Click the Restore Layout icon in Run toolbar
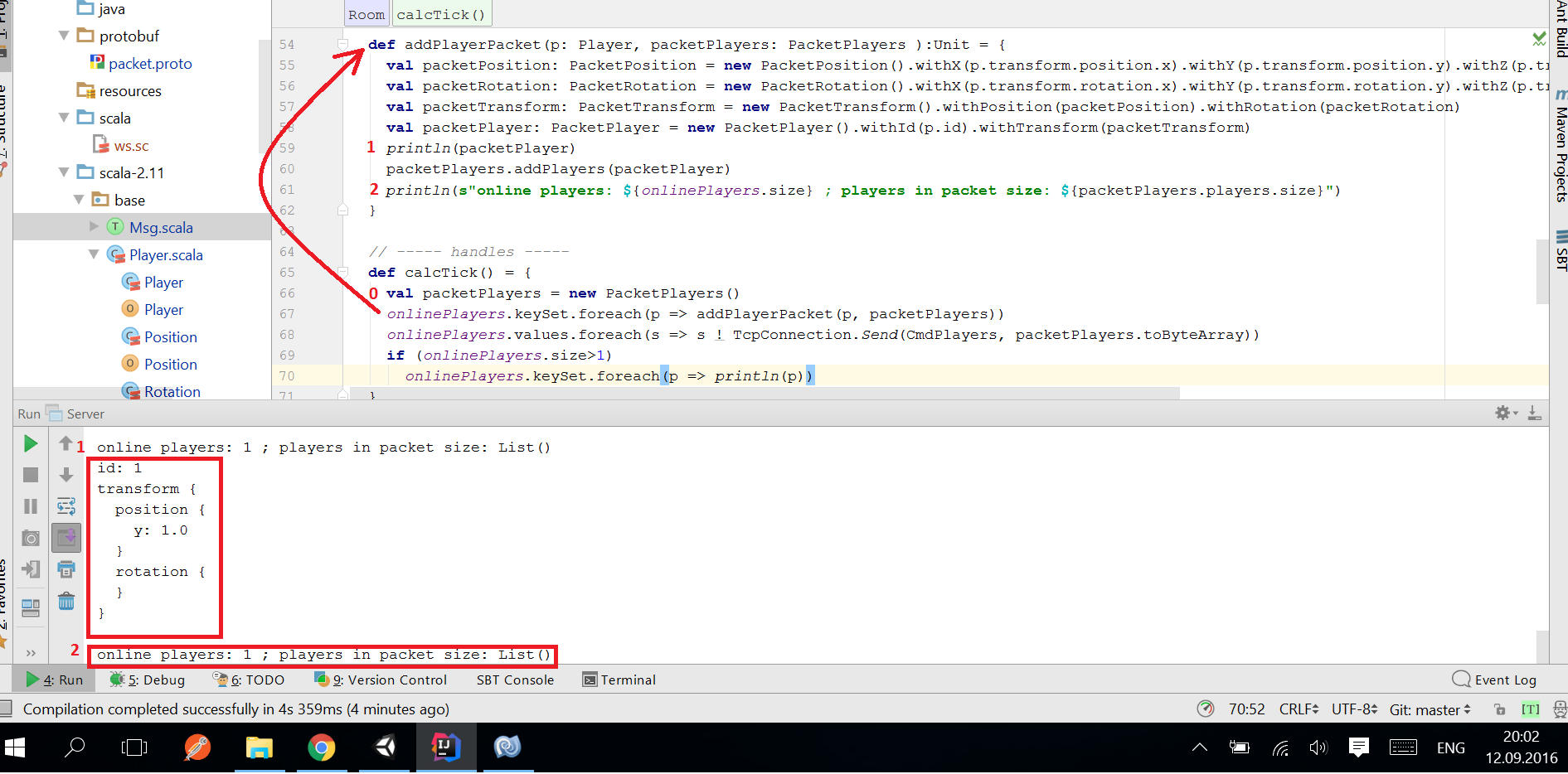 tap(31, 607)
